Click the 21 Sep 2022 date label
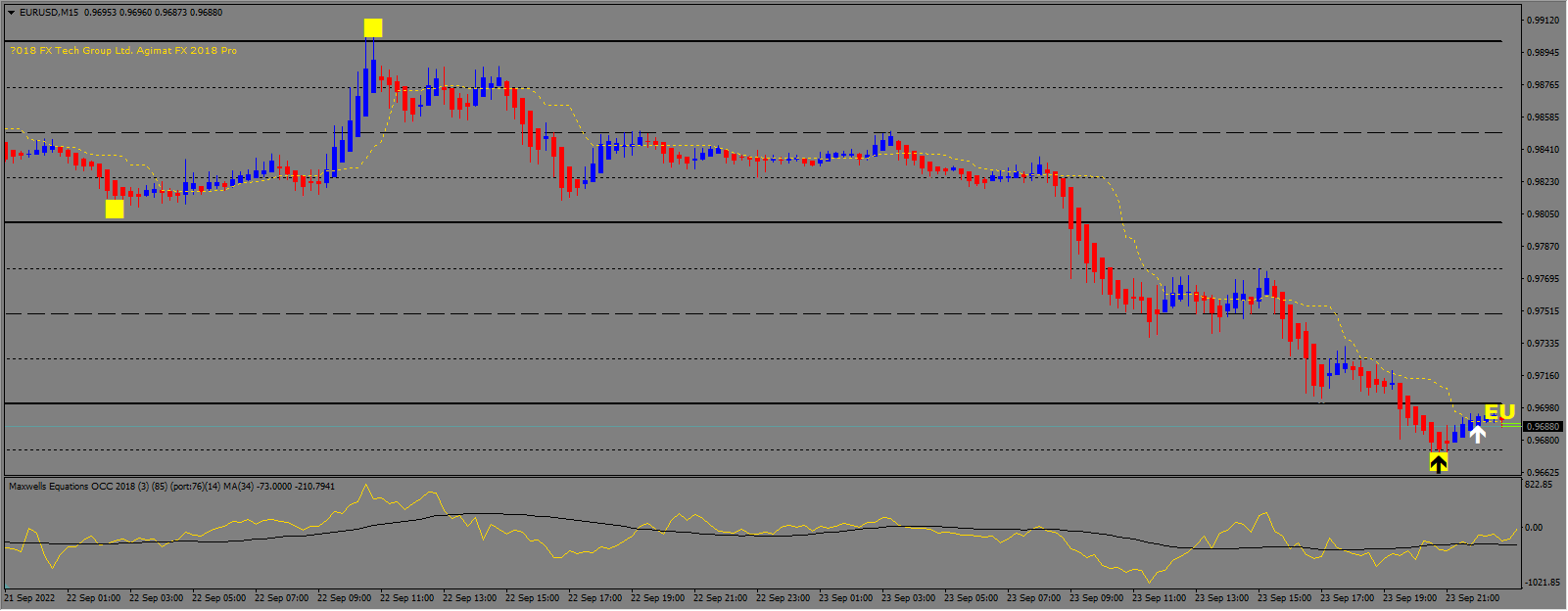The width and height of the screenshot is (1568, 611). (30, 597)
